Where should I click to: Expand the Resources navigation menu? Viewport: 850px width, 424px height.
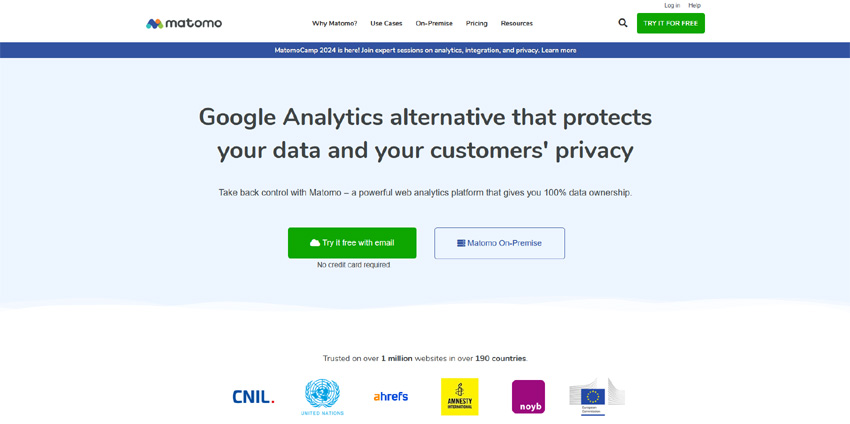517,23
